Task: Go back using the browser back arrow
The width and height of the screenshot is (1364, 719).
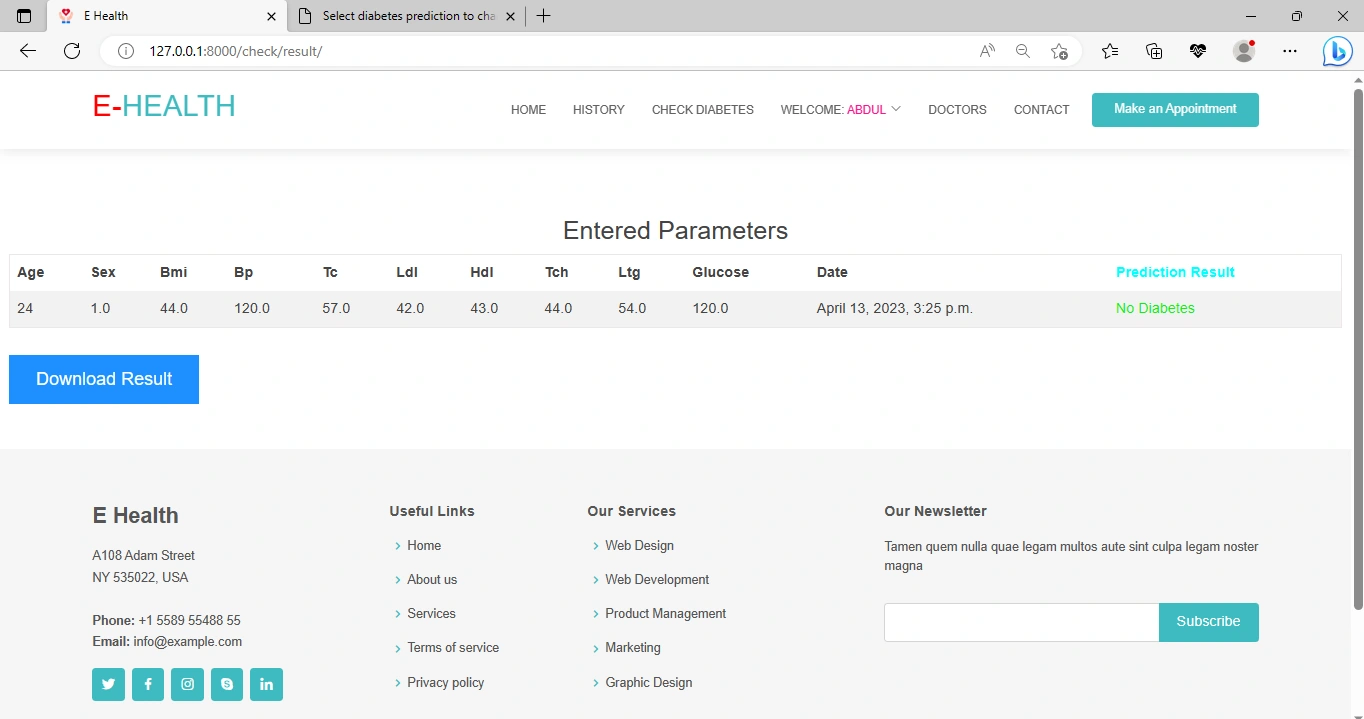Action: point(28,51)
